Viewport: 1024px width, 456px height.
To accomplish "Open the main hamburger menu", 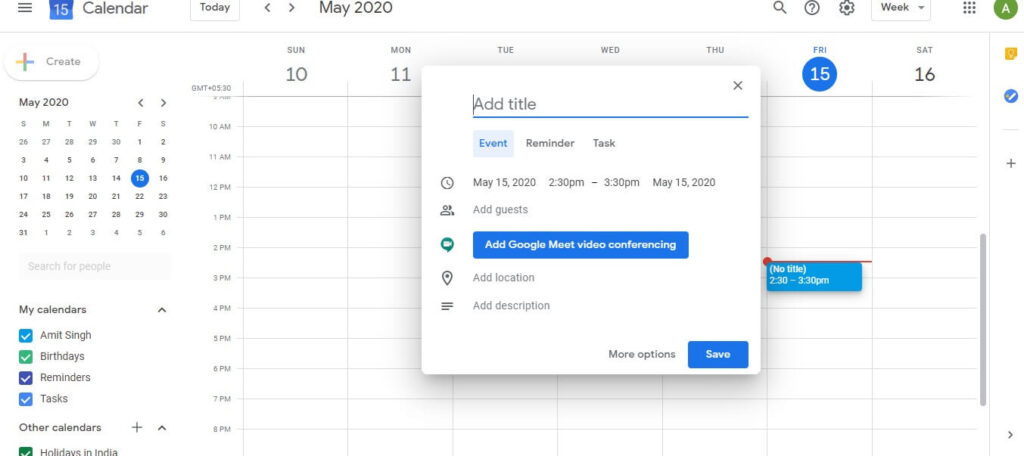I will (25, 8).
